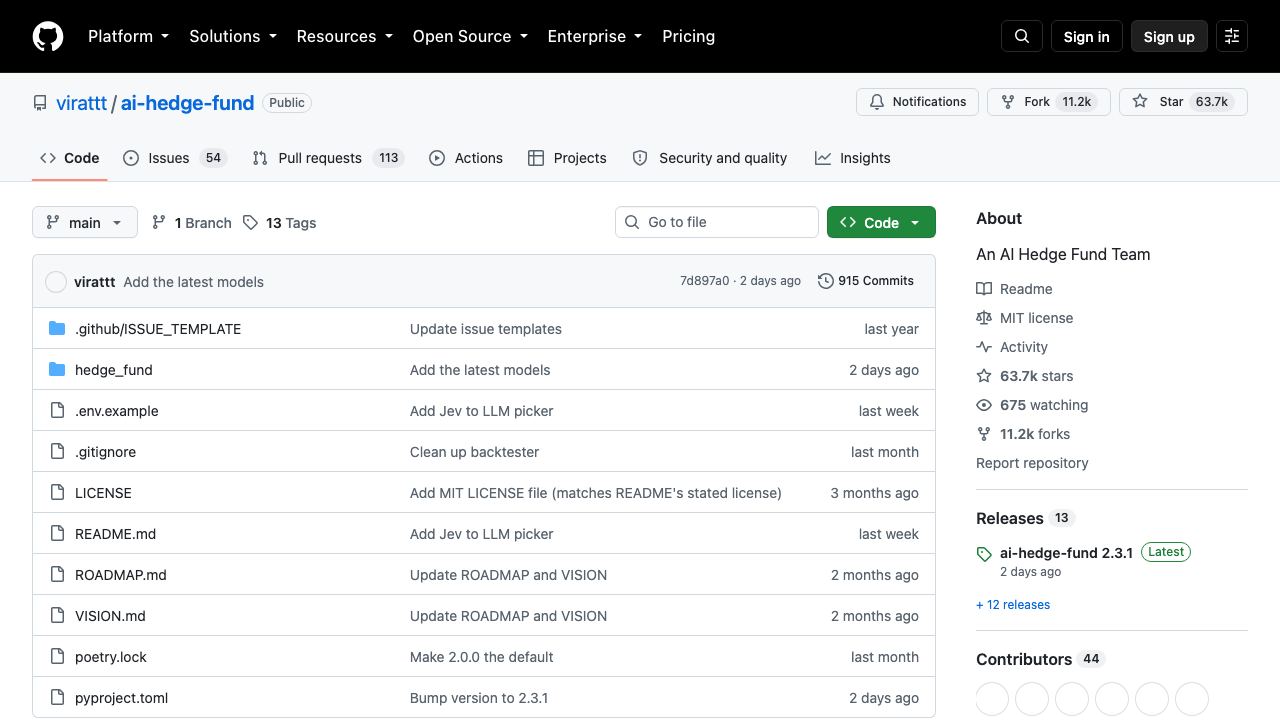Open the ai-hedge-fund repository name link
The width and height of the screenshot is (1280, 720).
(x=187, y=103)
